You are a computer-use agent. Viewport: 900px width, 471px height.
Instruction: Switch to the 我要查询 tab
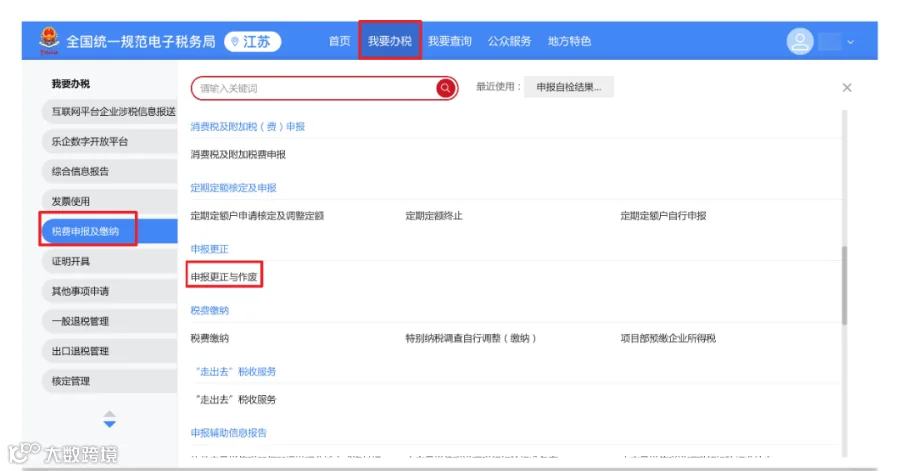tap(449, 41)
